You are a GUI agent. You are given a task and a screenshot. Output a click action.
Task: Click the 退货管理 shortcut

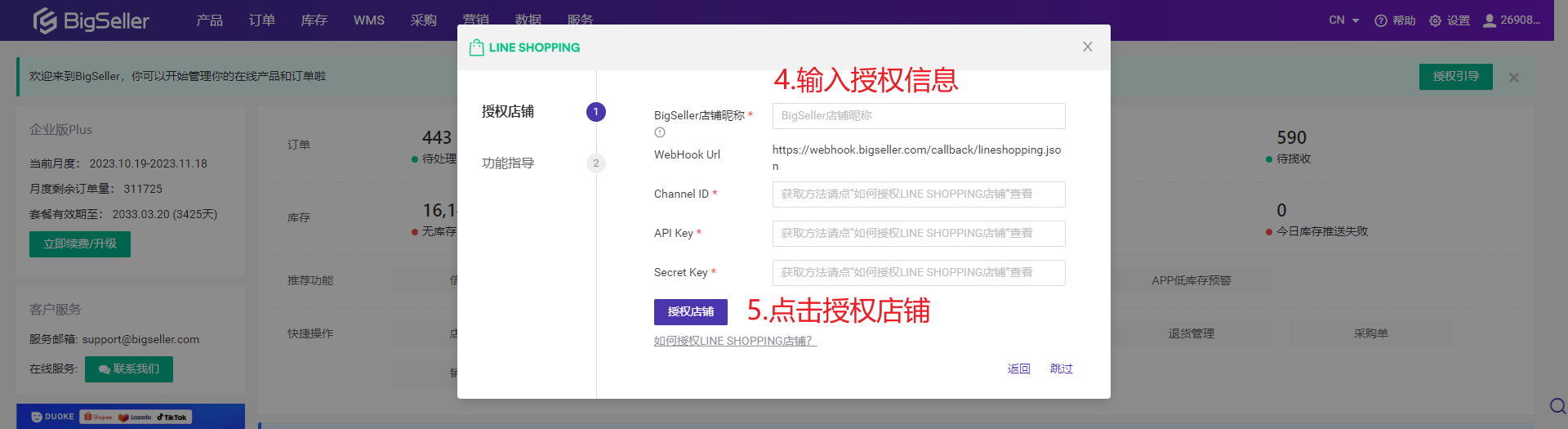coord(1192,334)
